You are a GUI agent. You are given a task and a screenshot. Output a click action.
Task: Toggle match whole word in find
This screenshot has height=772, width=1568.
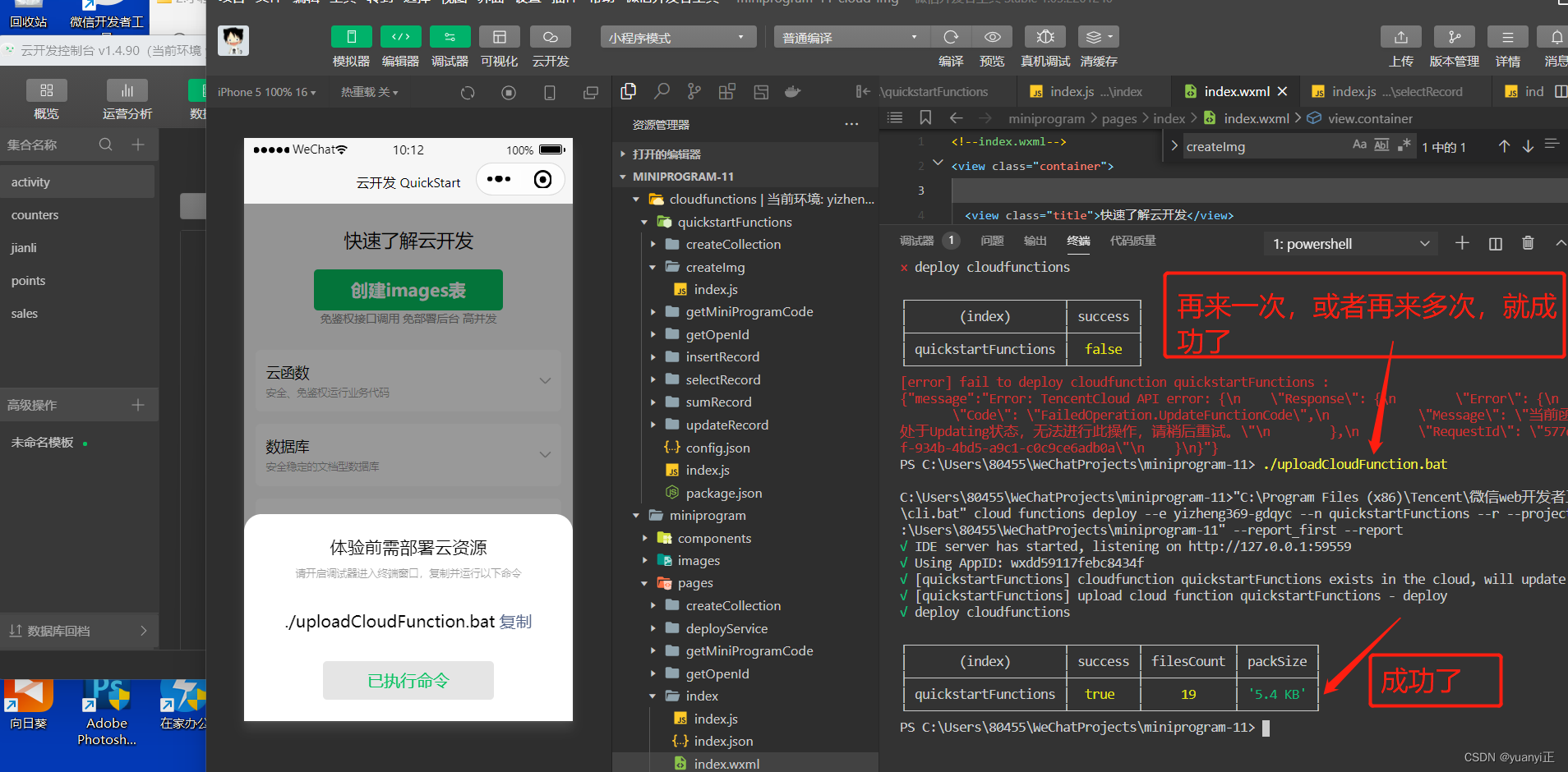click(1381, 145)
